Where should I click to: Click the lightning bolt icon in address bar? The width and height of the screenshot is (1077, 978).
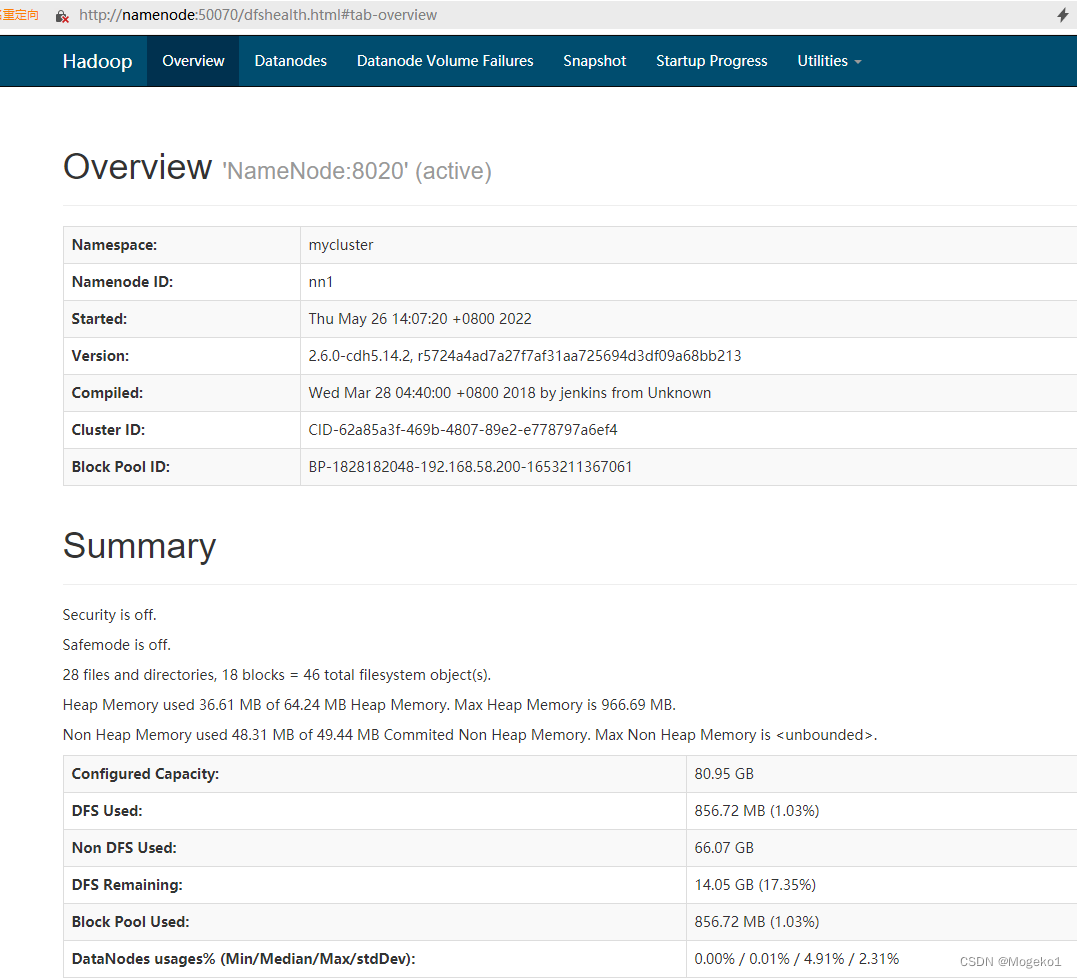(x=1063, y=15)
